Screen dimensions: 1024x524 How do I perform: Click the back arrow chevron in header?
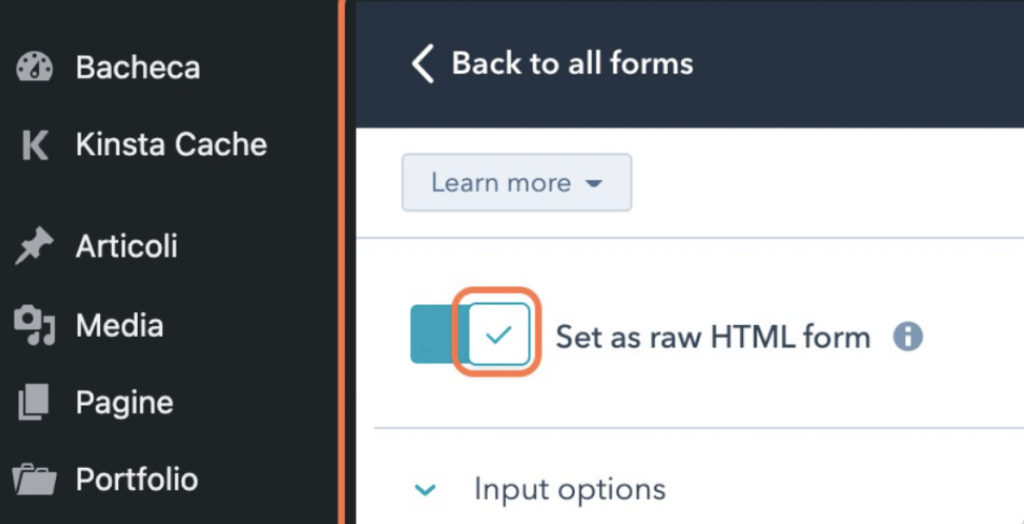coord(423,64)
